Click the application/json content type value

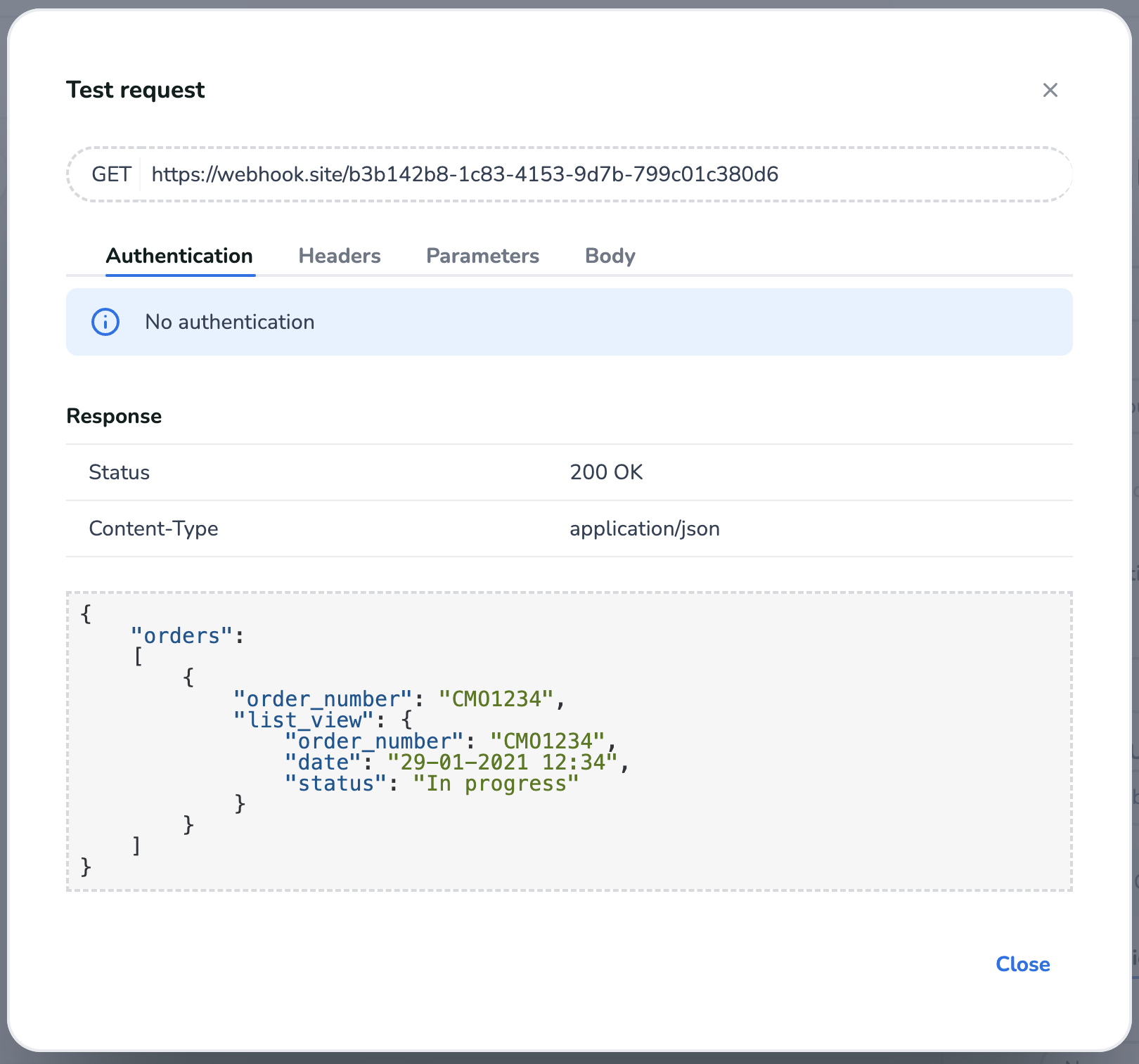pos(644,528)
